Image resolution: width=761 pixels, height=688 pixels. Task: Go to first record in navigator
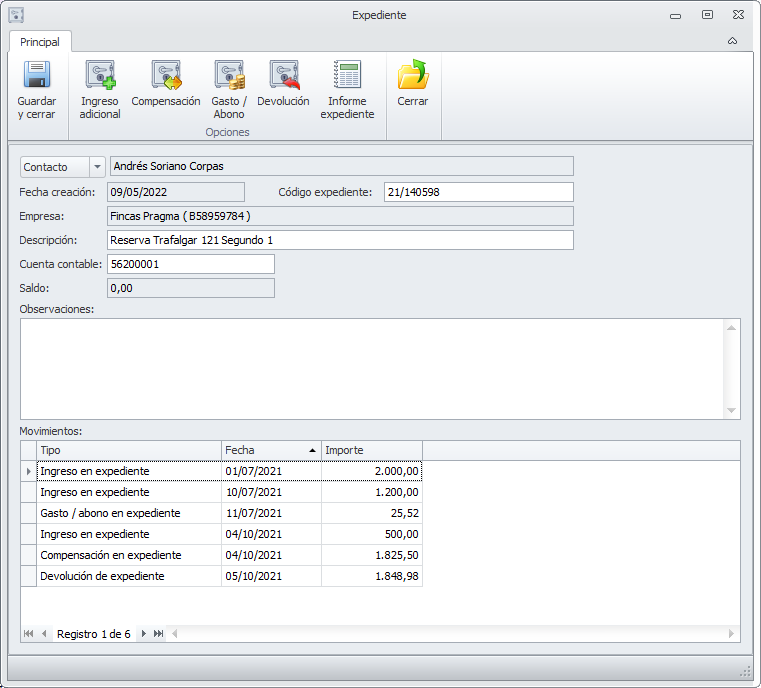coord(28,634)
